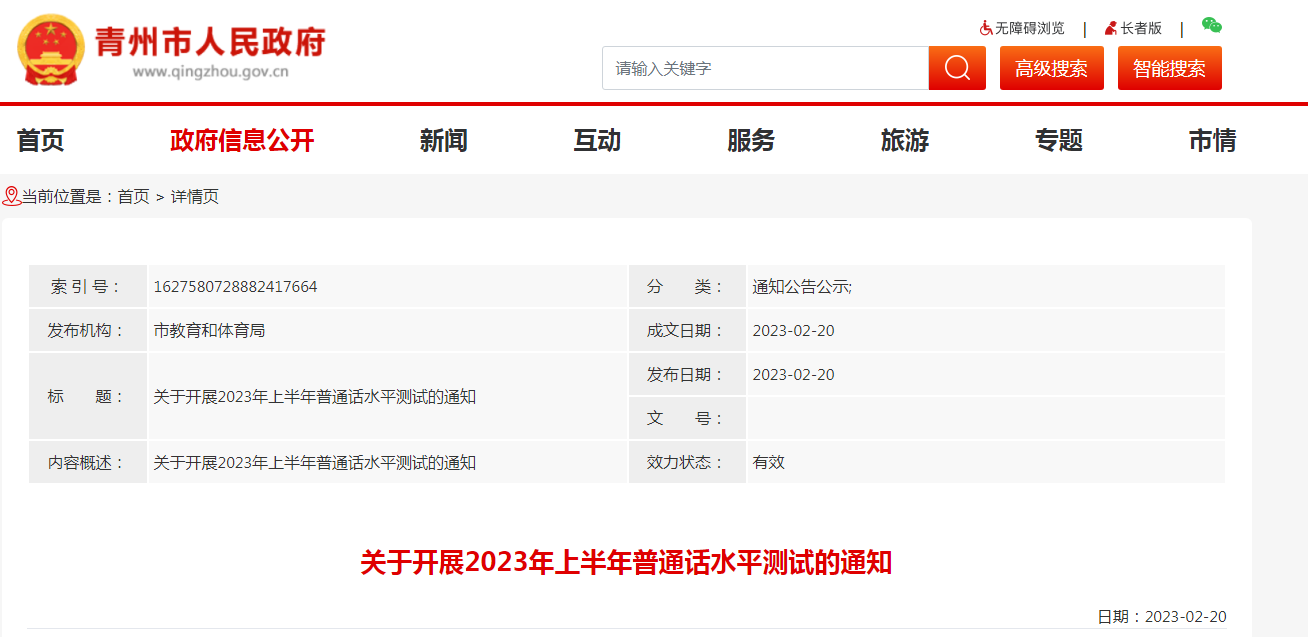Open the 互动 navigation item
The image size is (1308, 637).
coord(597,141)
